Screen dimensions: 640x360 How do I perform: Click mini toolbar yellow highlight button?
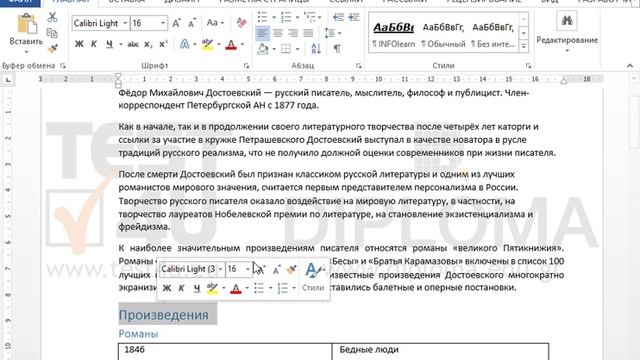212,288
